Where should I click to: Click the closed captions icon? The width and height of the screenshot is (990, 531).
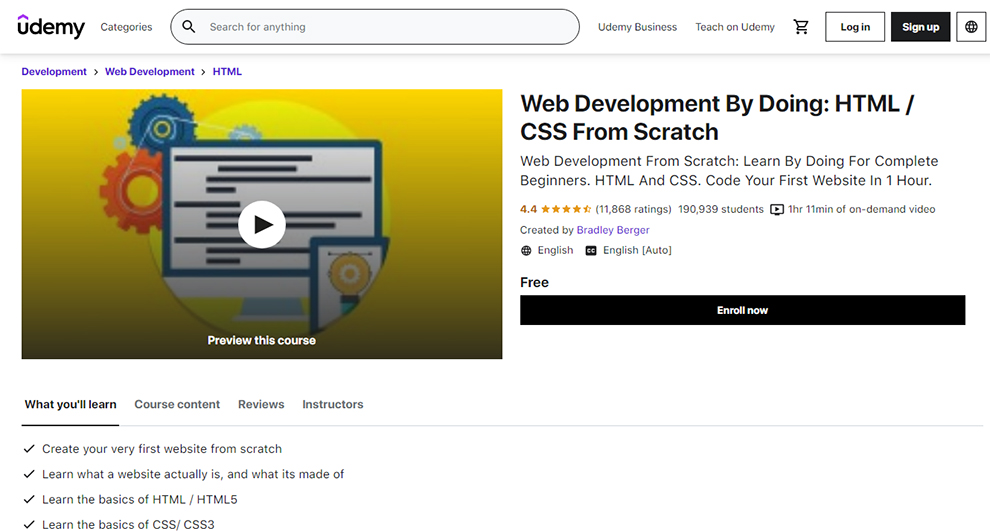pos(590,251)
